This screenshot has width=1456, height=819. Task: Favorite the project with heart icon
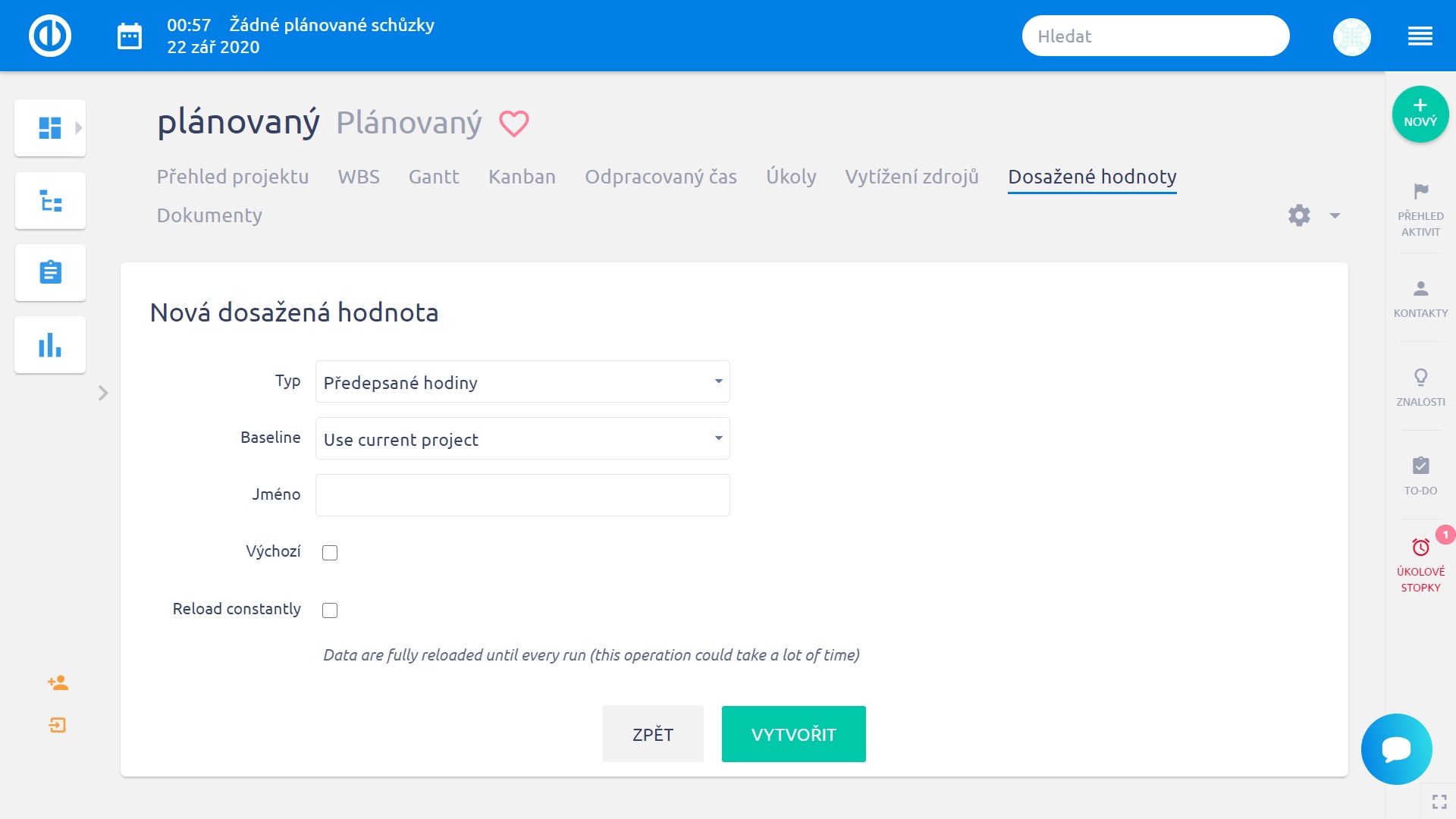pos(513,124)
